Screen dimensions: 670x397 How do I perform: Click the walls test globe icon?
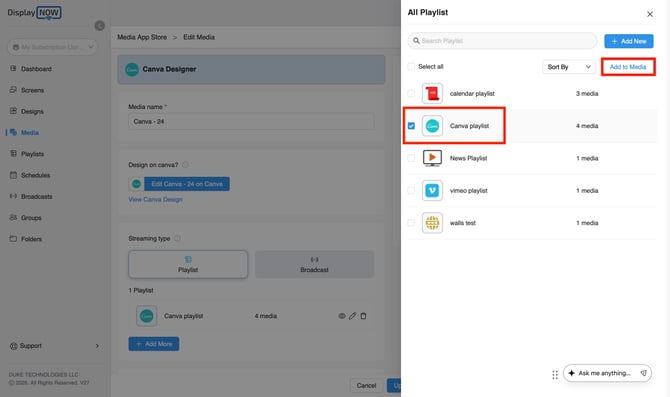click(x=432, y=223)
